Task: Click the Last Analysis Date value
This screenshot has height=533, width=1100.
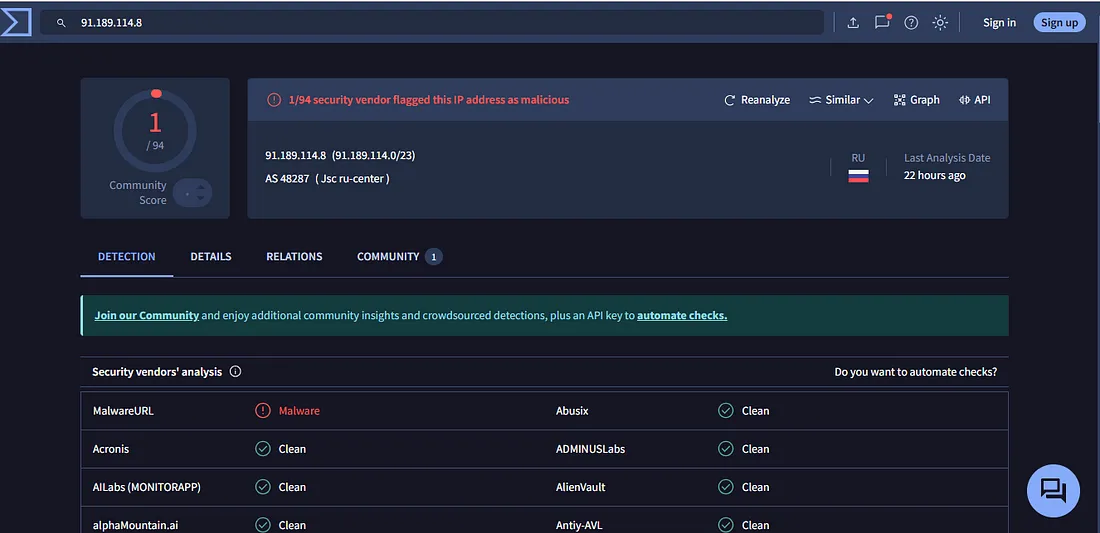Action: pos(934,175)
